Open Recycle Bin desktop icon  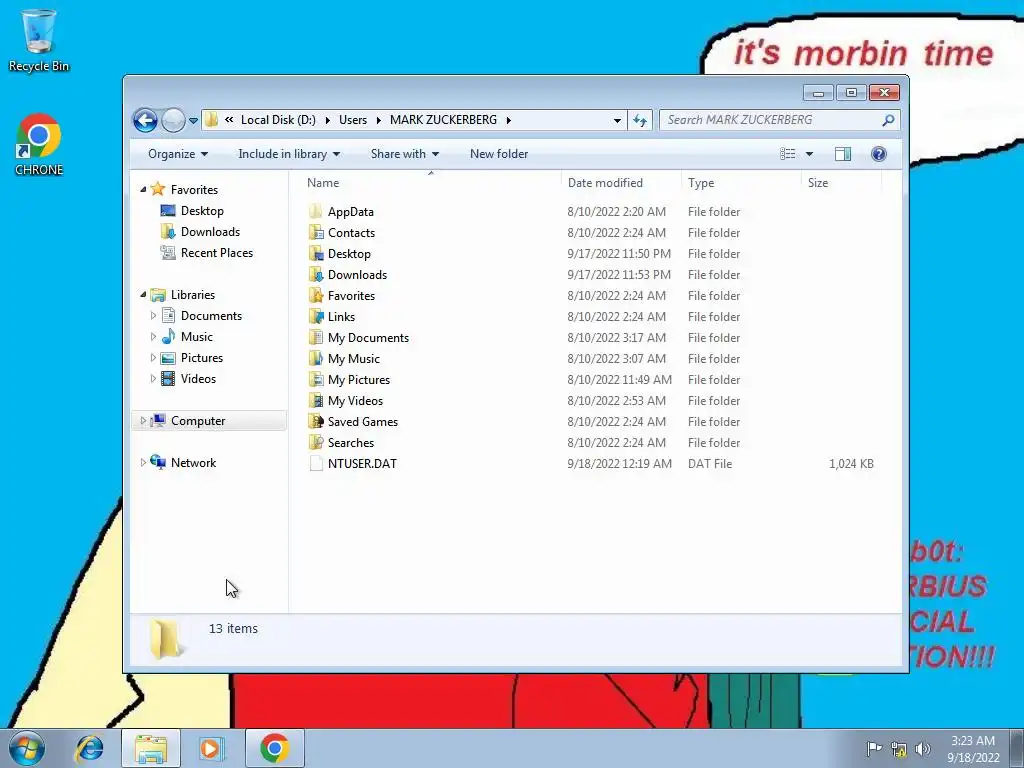39,40
